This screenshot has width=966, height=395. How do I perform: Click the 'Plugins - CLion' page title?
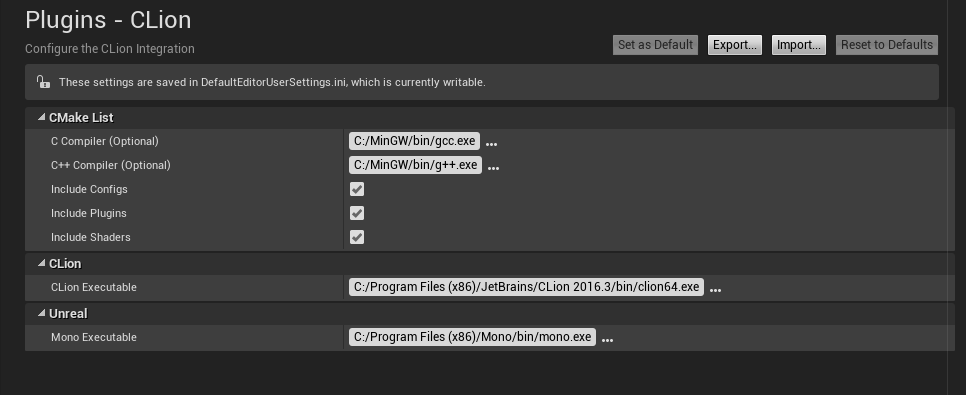pos(108,20)
